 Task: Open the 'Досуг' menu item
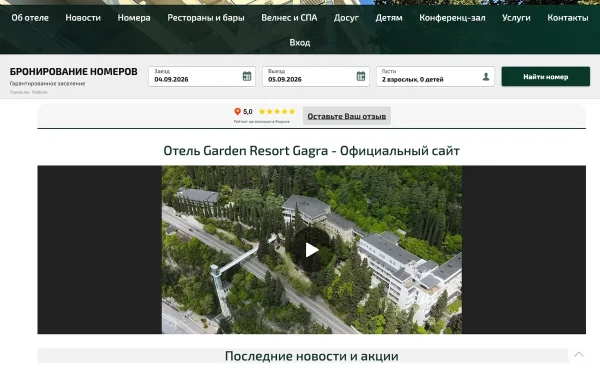[346, 18]
